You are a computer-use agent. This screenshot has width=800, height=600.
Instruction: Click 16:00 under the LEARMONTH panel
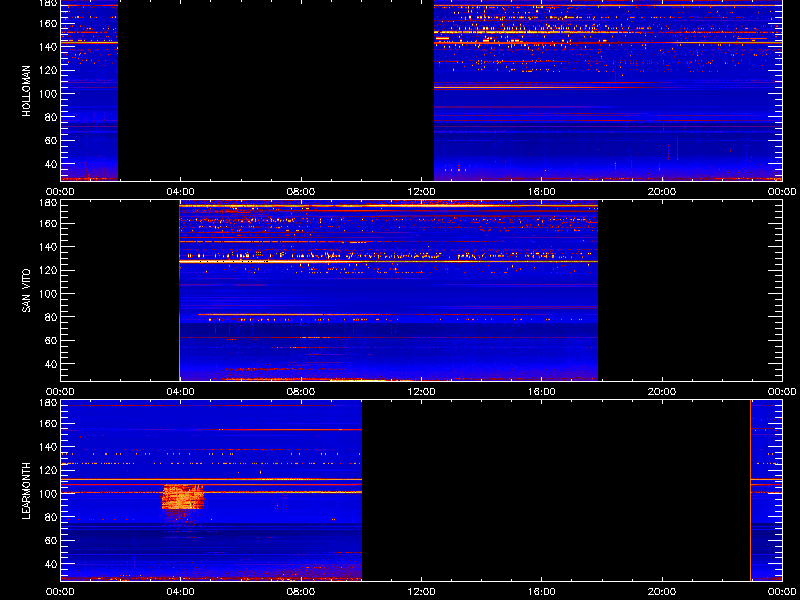[542, 592]
